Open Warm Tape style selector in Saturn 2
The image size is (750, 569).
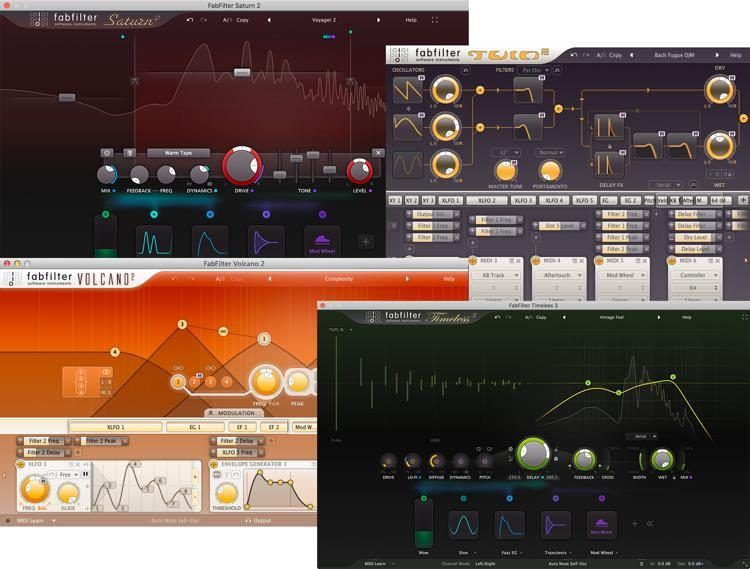[178, 153]
